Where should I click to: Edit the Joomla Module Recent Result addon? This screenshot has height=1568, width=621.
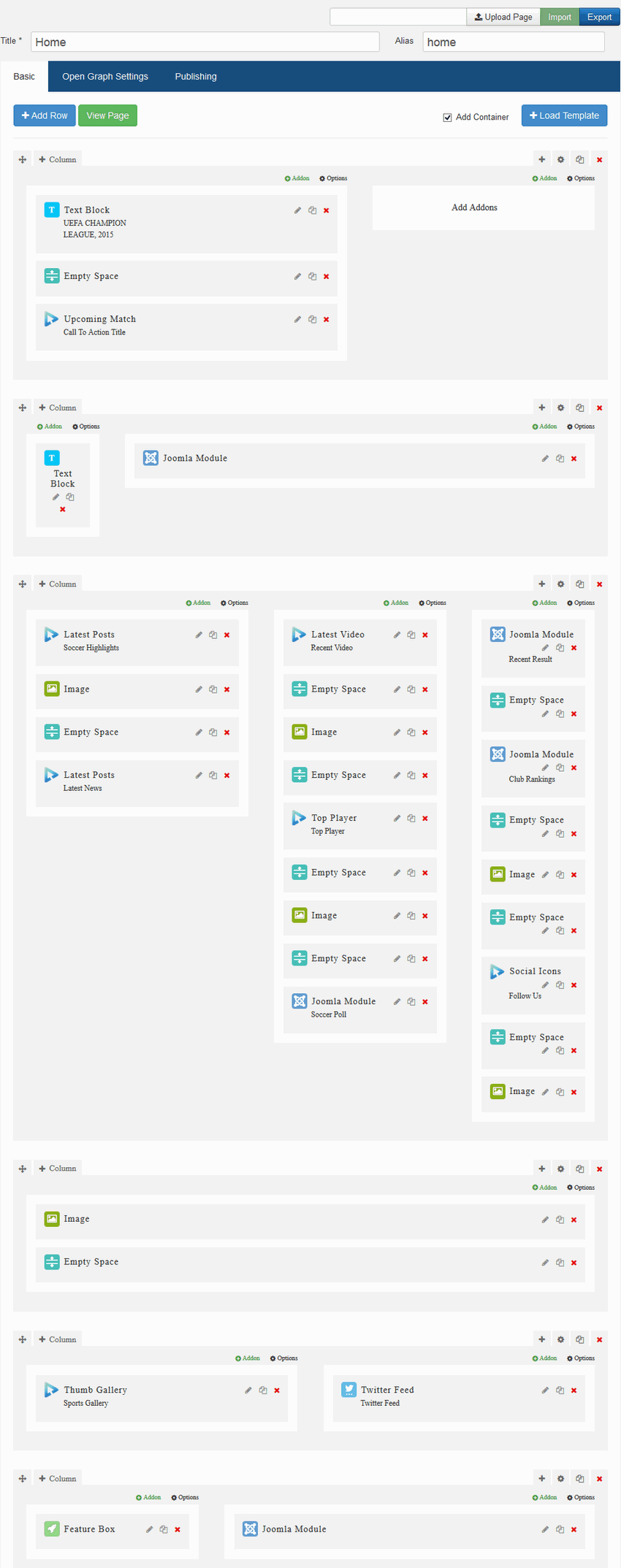point(545,648)
